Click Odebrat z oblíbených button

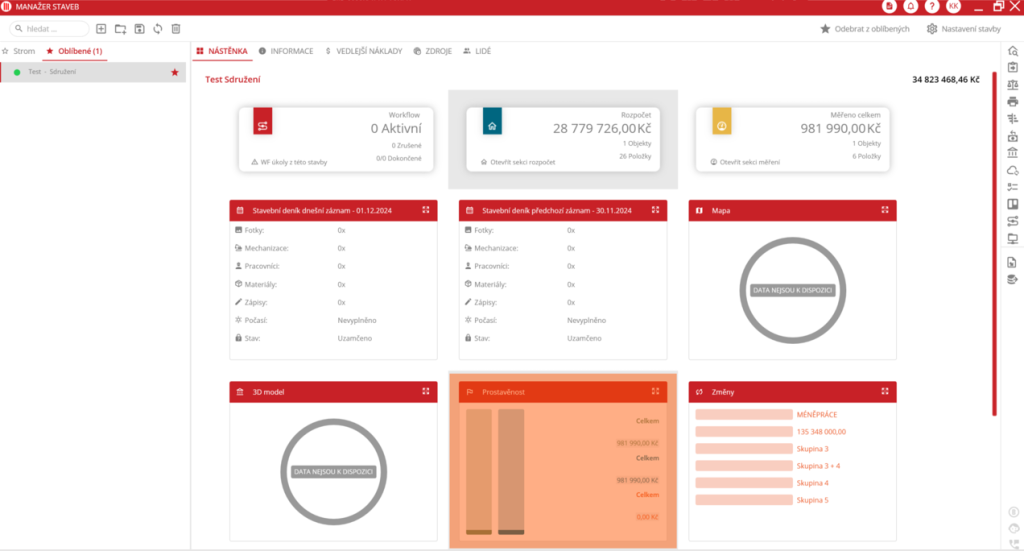pos(865,29)
